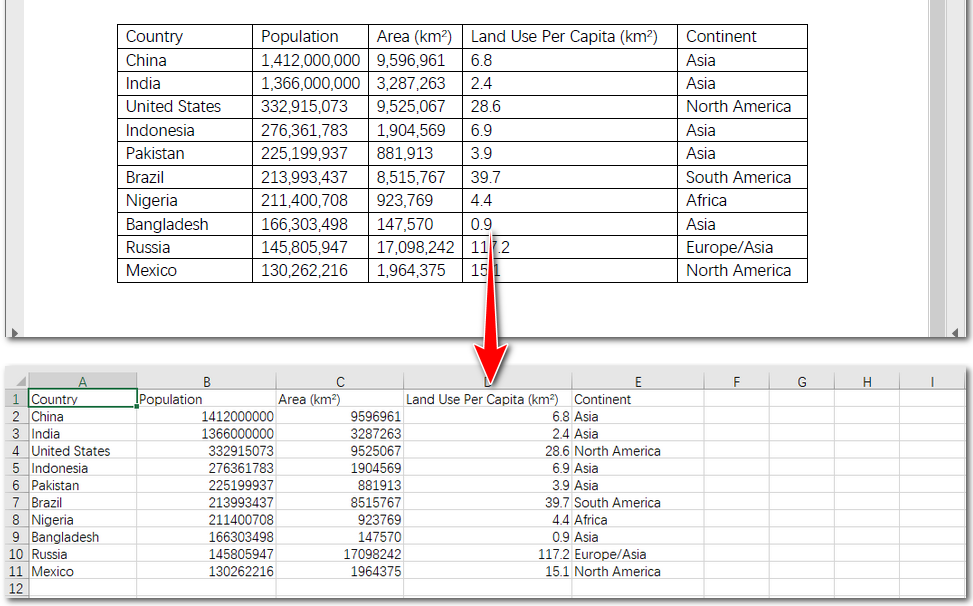The width and height of the screenshot is (973, 606).
Task: Select column B header in spreadsheet
Action: point(206,382)
